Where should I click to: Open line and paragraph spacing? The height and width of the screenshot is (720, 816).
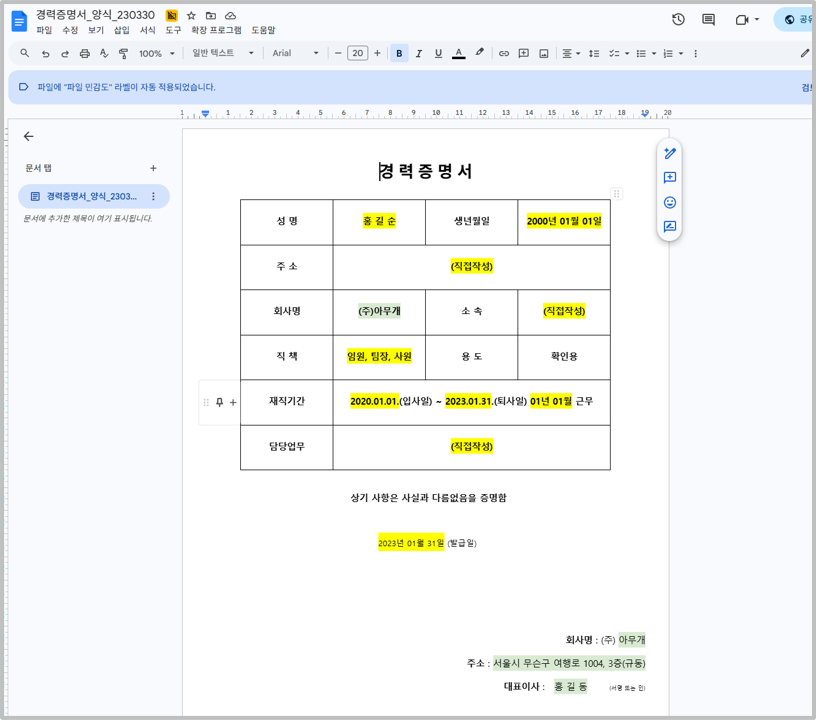point(594,54)
